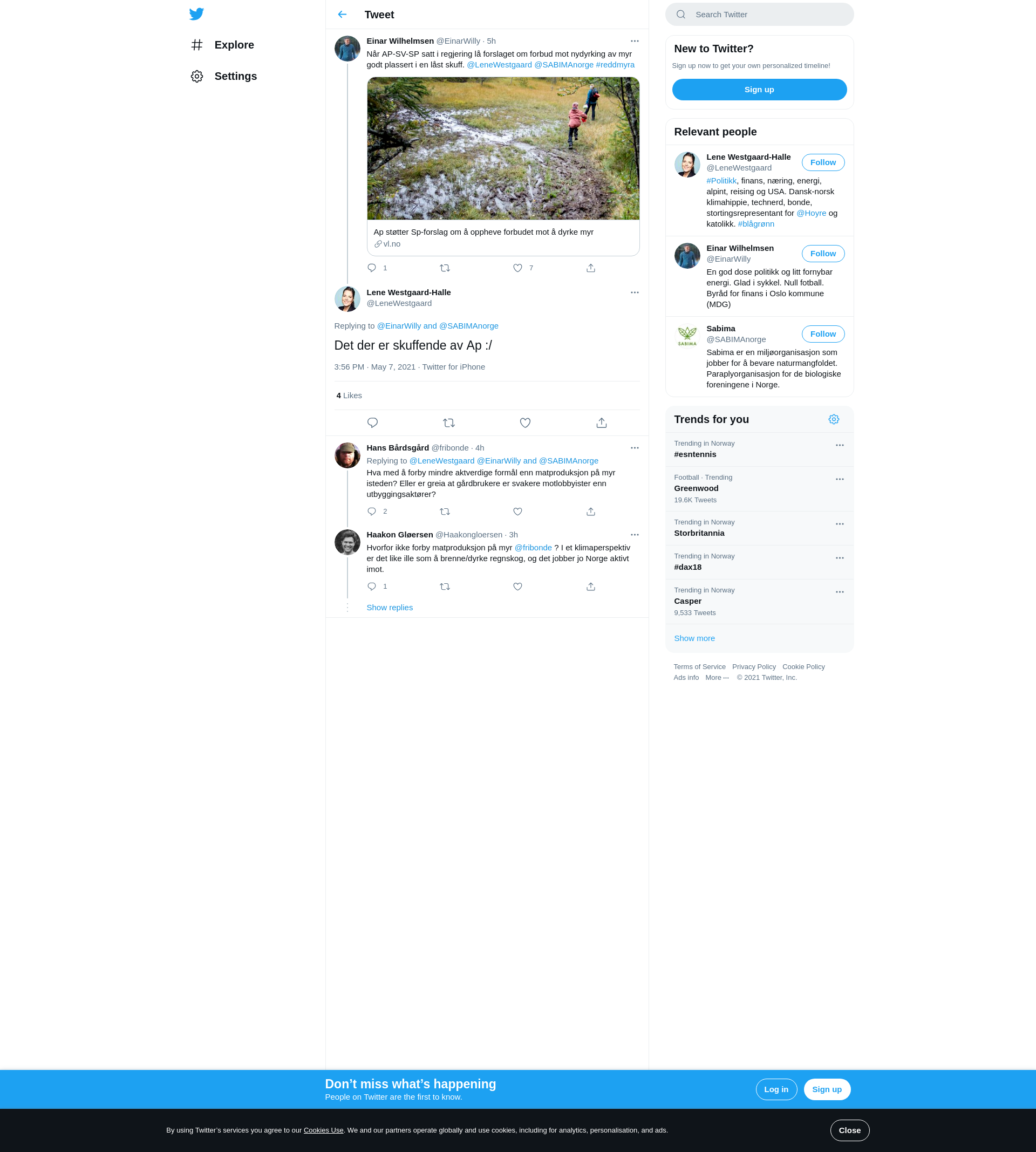Open options for Greenwood trend
Screen dimensions: 1036x1152
point(840,479)
